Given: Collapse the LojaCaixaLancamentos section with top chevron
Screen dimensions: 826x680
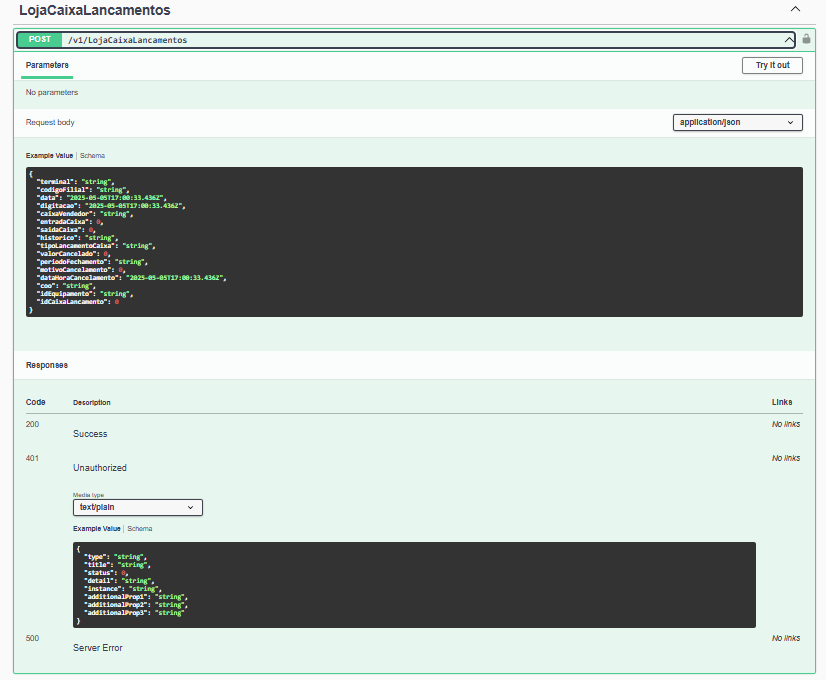Looking at the screenshot, I should [x=795, y=9].
